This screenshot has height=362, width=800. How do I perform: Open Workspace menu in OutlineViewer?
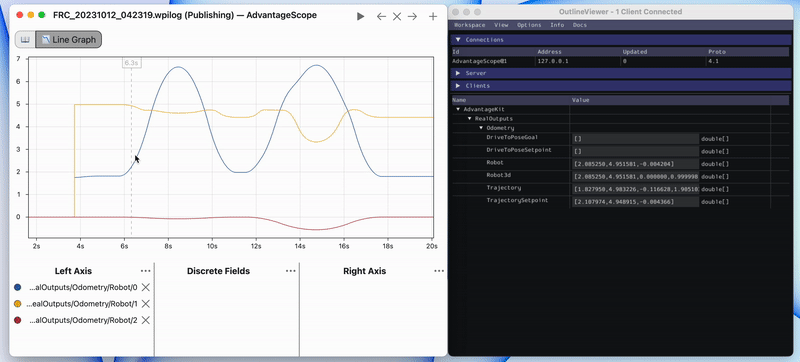470,25
